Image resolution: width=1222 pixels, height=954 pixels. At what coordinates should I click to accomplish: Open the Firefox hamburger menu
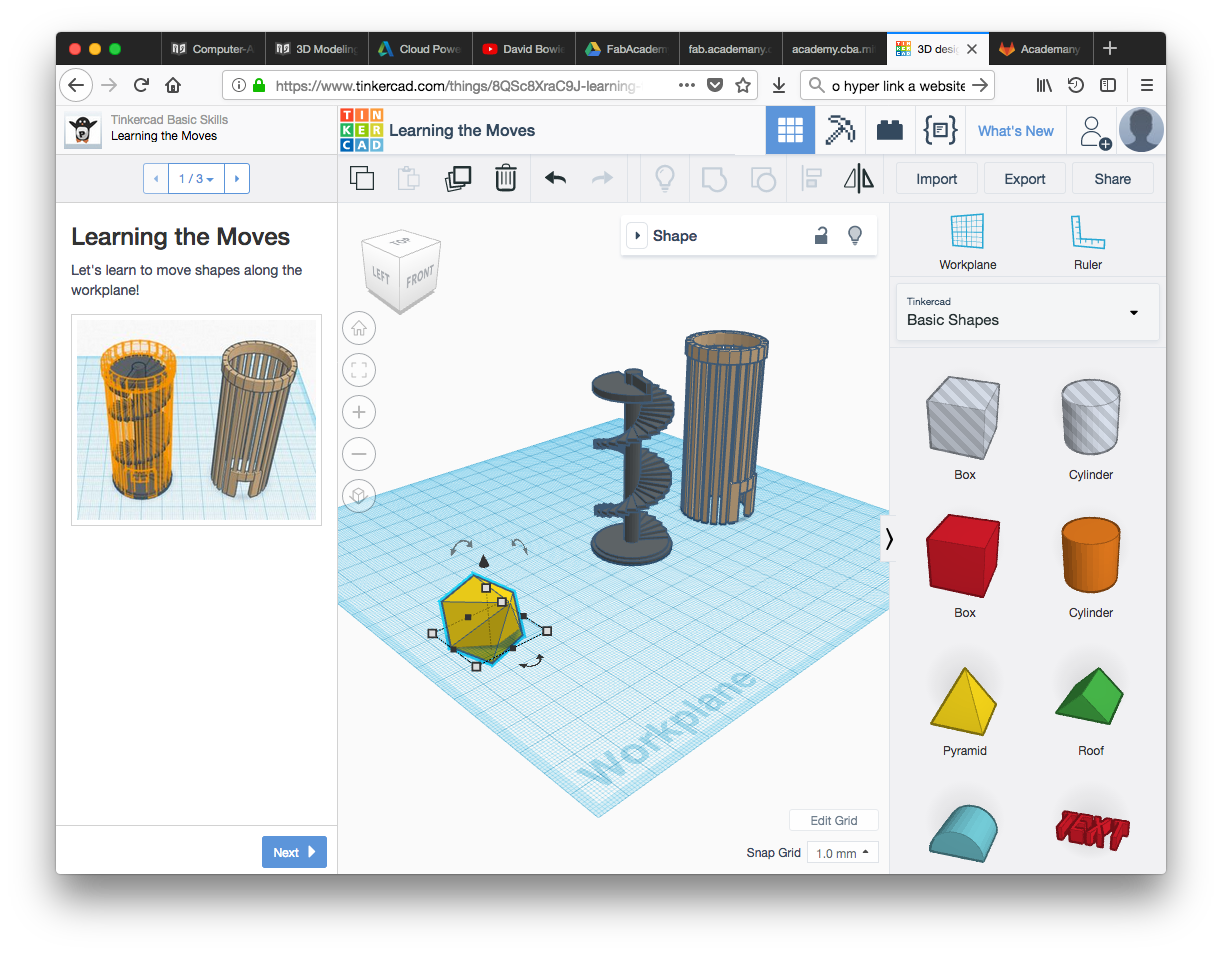point(1147,86)
